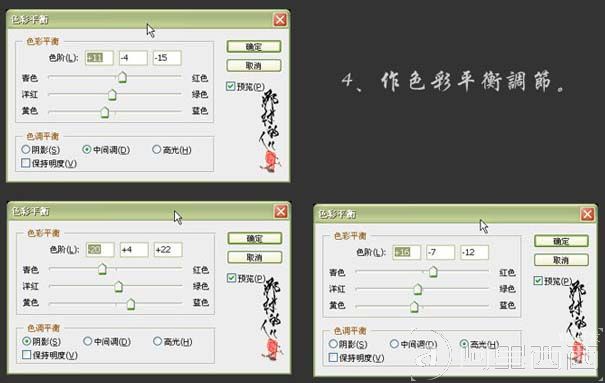Click 取消 in the shadows dialog
Screen dimensions: 605x383
(x=254, y=257)
